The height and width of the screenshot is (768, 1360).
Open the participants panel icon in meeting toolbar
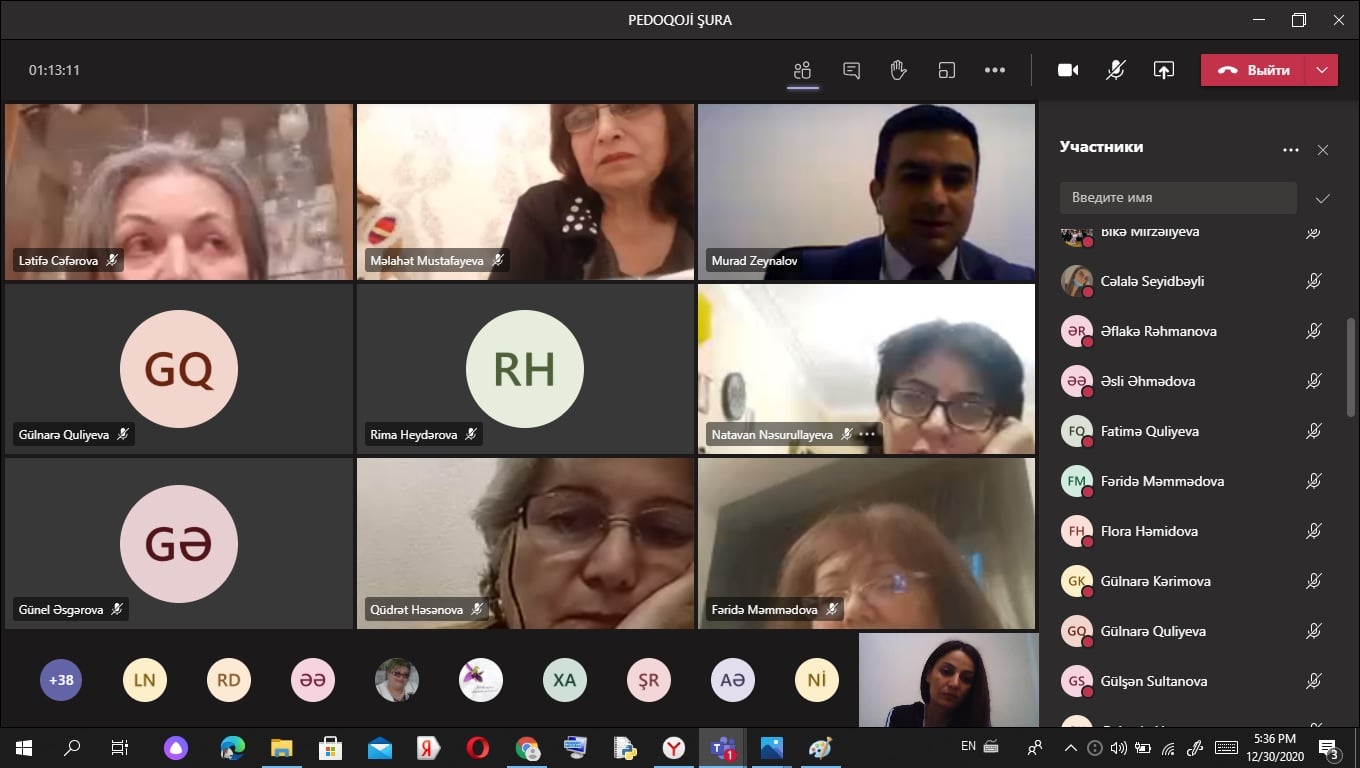coord(802,70)
